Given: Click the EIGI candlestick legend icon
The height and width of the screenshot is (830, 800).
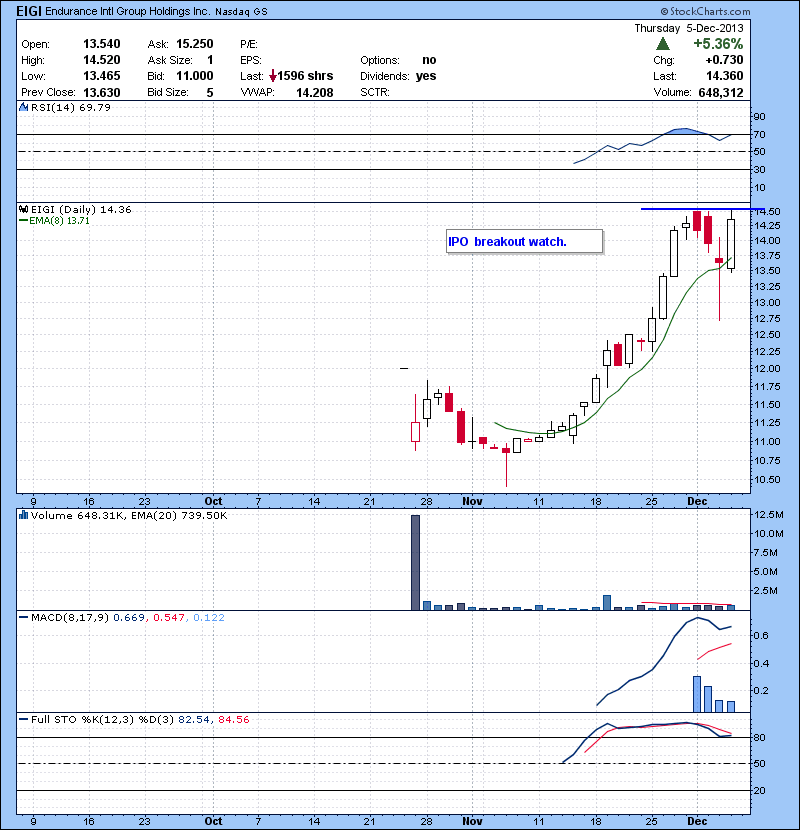Looking at the screenshot, I should tap(24, 209).
